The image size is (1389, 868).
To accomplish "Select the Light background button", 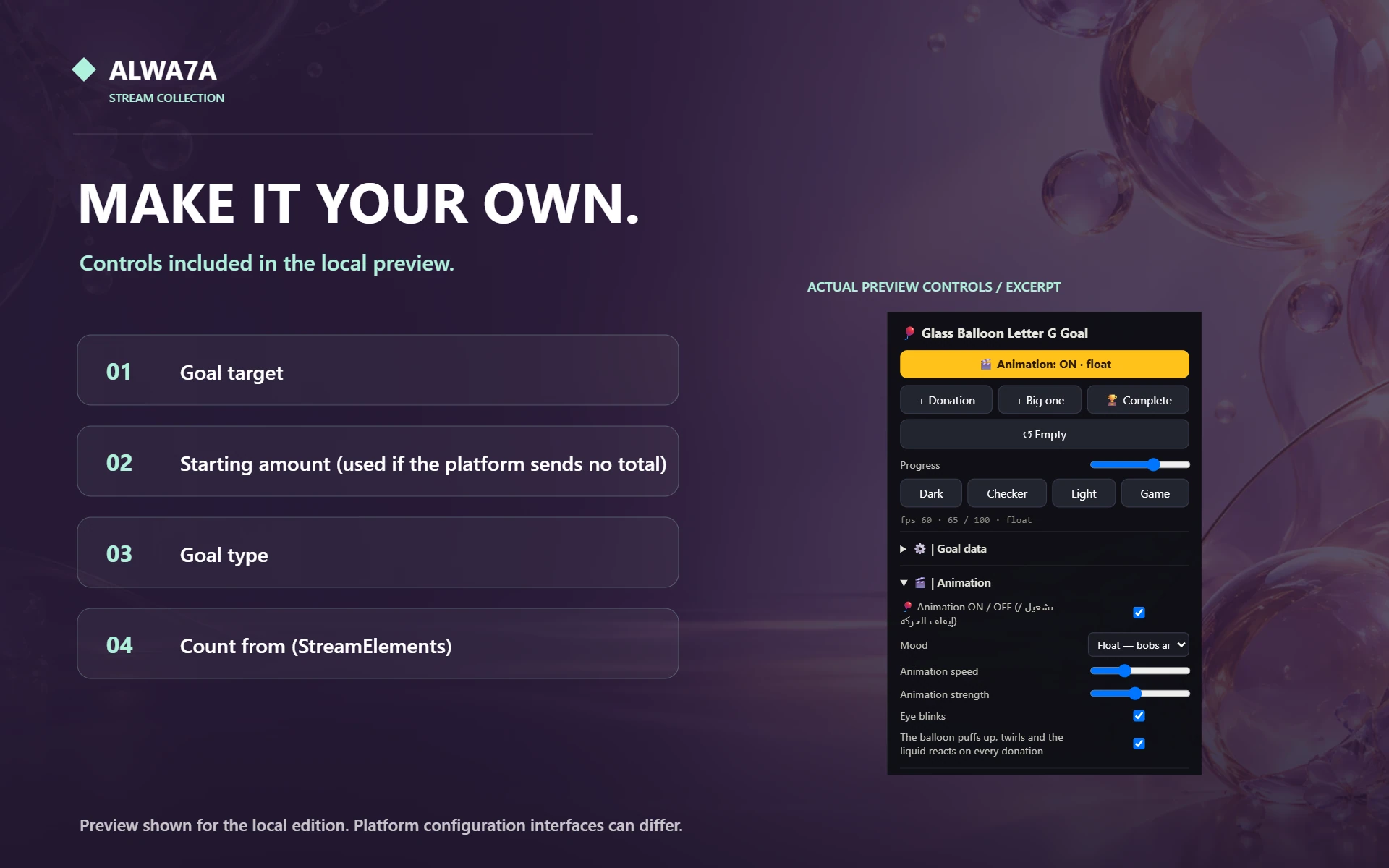I will [1084, 493].
